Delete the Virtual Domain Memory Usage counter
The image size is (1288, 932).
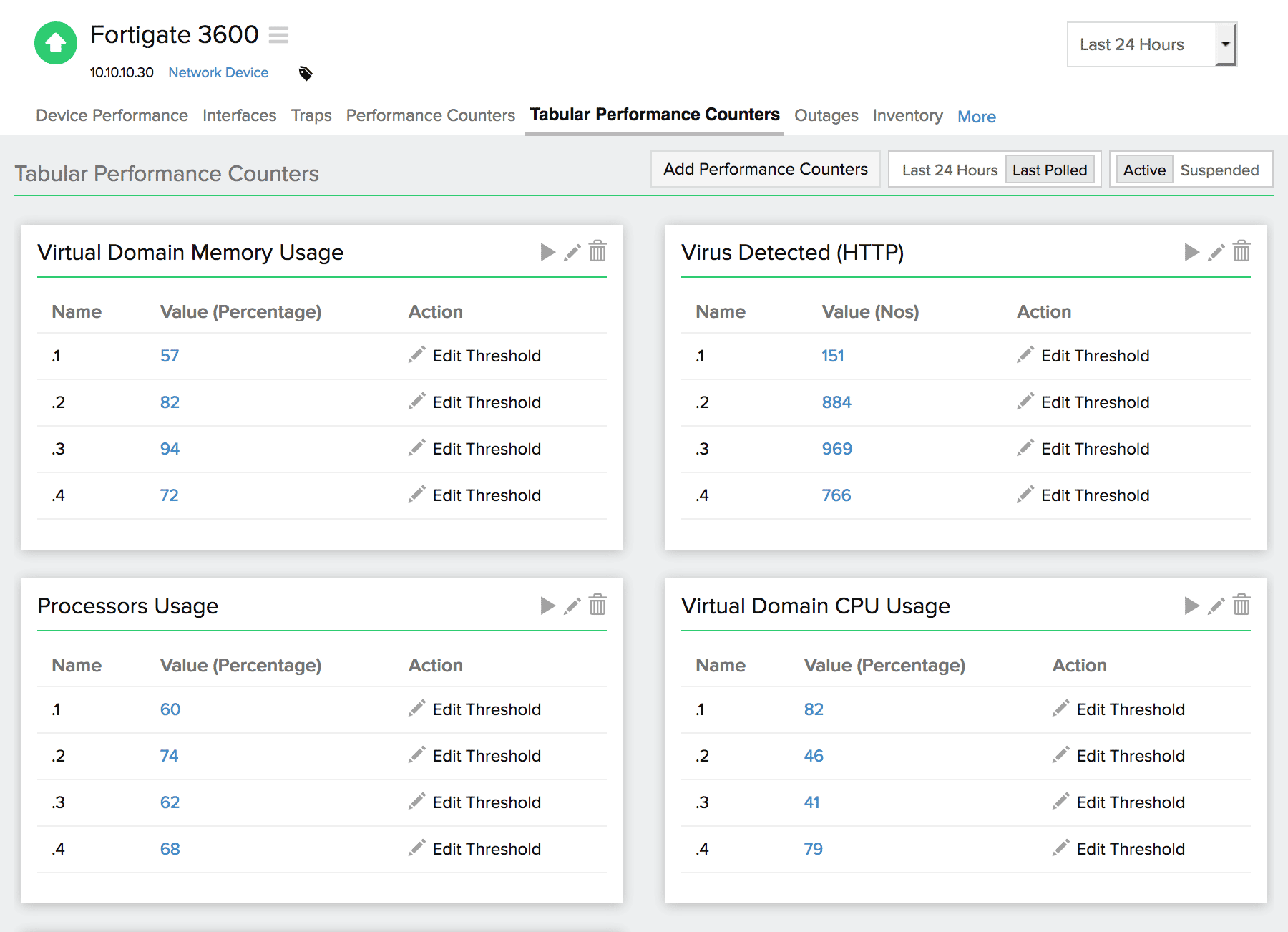click(597, 252)
